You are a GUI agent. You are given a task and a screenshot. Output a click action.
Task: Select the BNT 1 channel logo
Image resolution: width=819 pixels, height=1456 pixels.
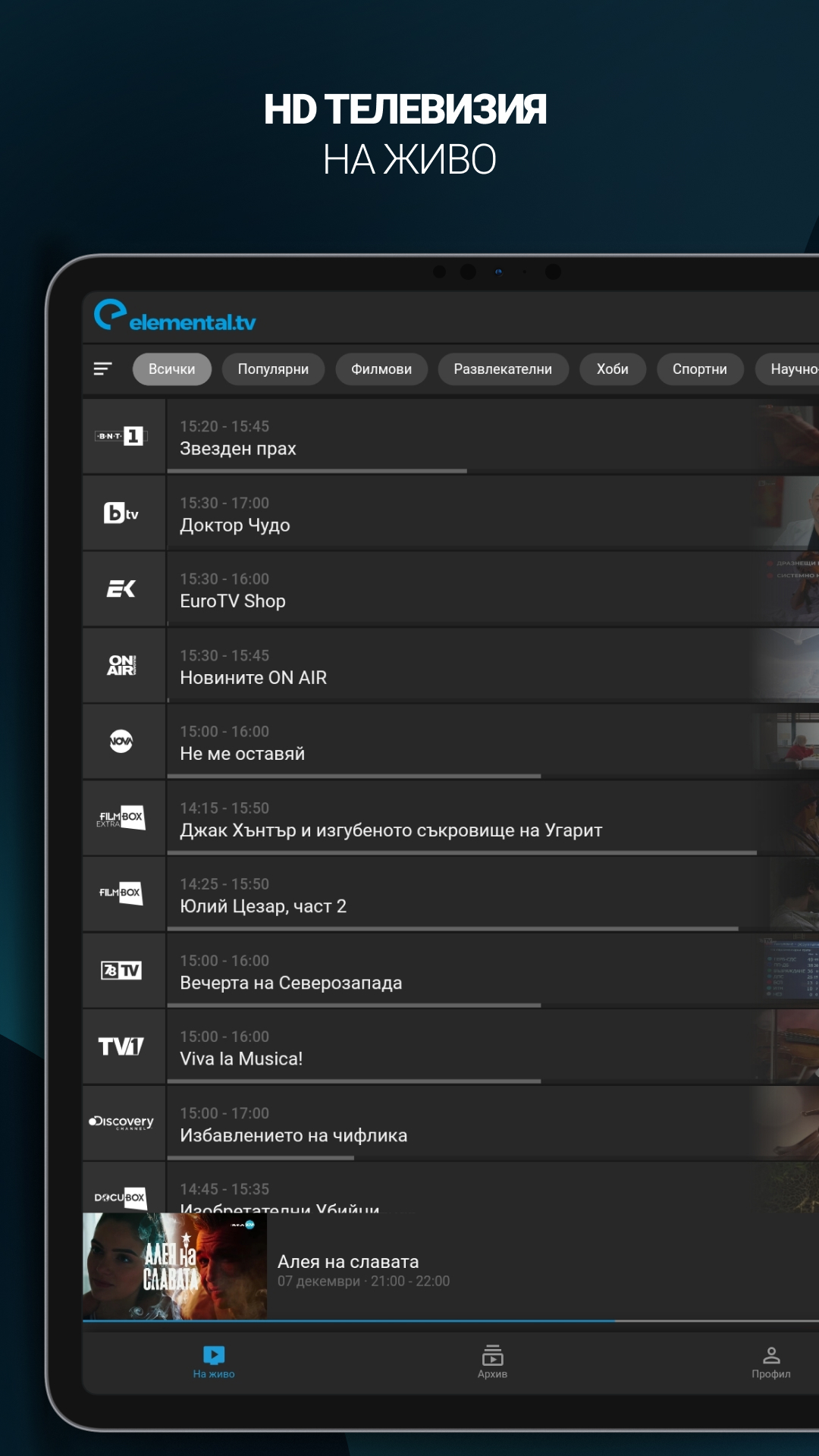[121, 436]
